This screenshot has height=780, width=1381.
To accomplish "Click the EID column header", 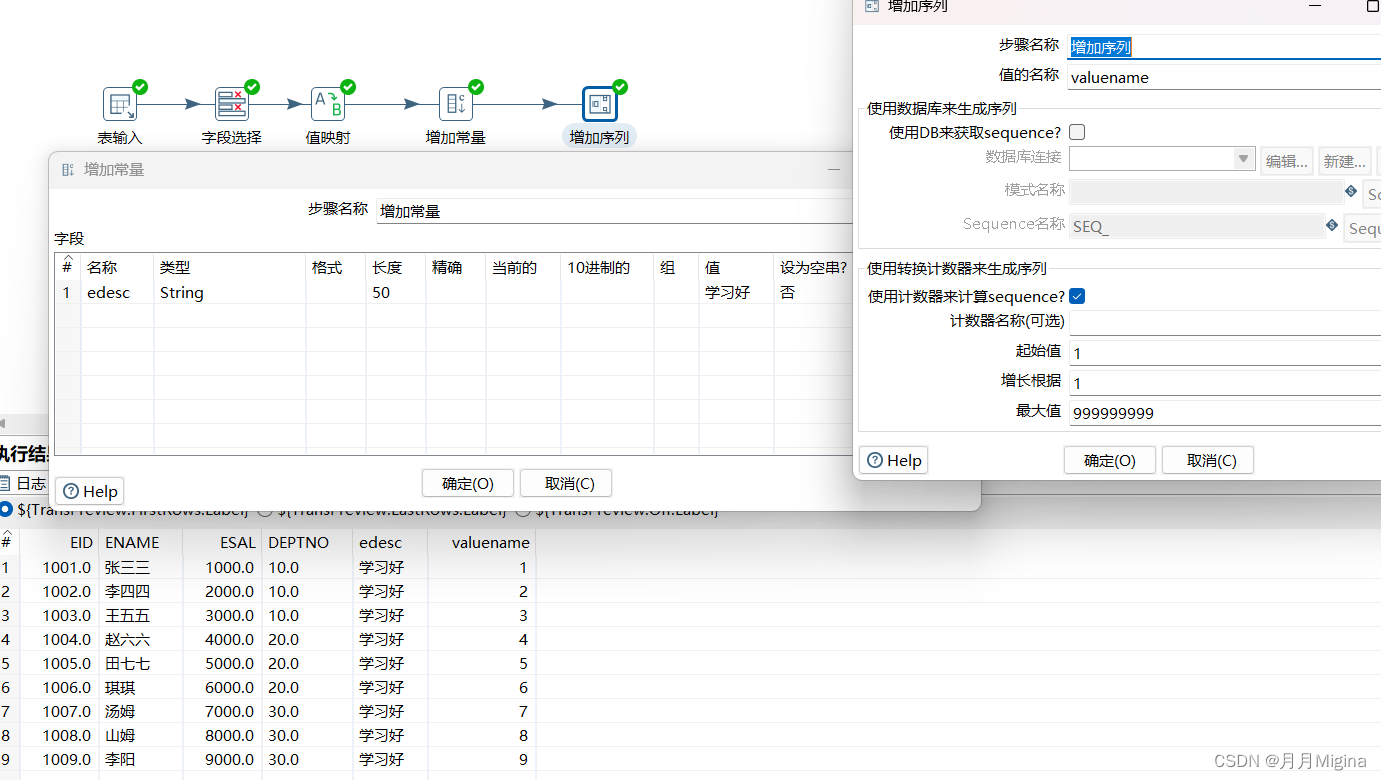I will point(59,542).
